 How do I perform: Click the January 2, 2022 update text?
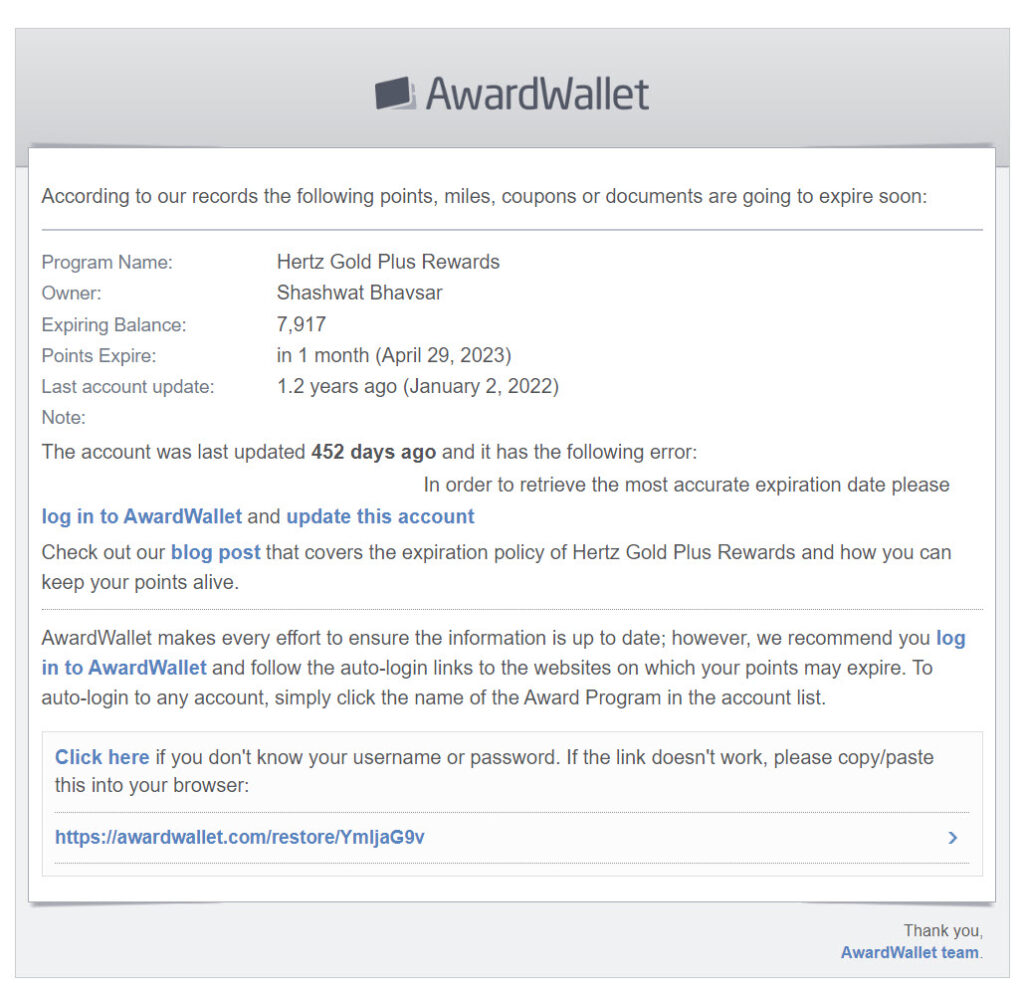click(480, 386)
